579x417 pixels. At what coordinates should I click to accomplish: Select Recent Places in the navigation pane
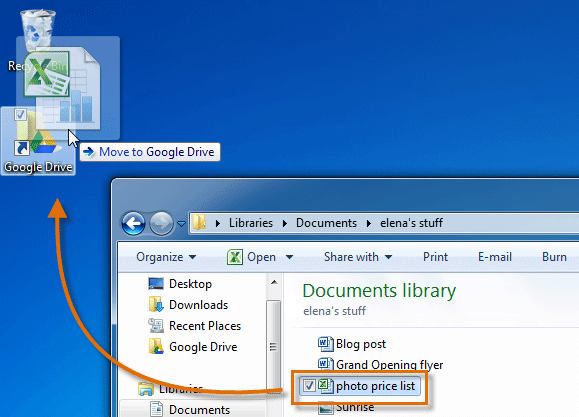205,326
